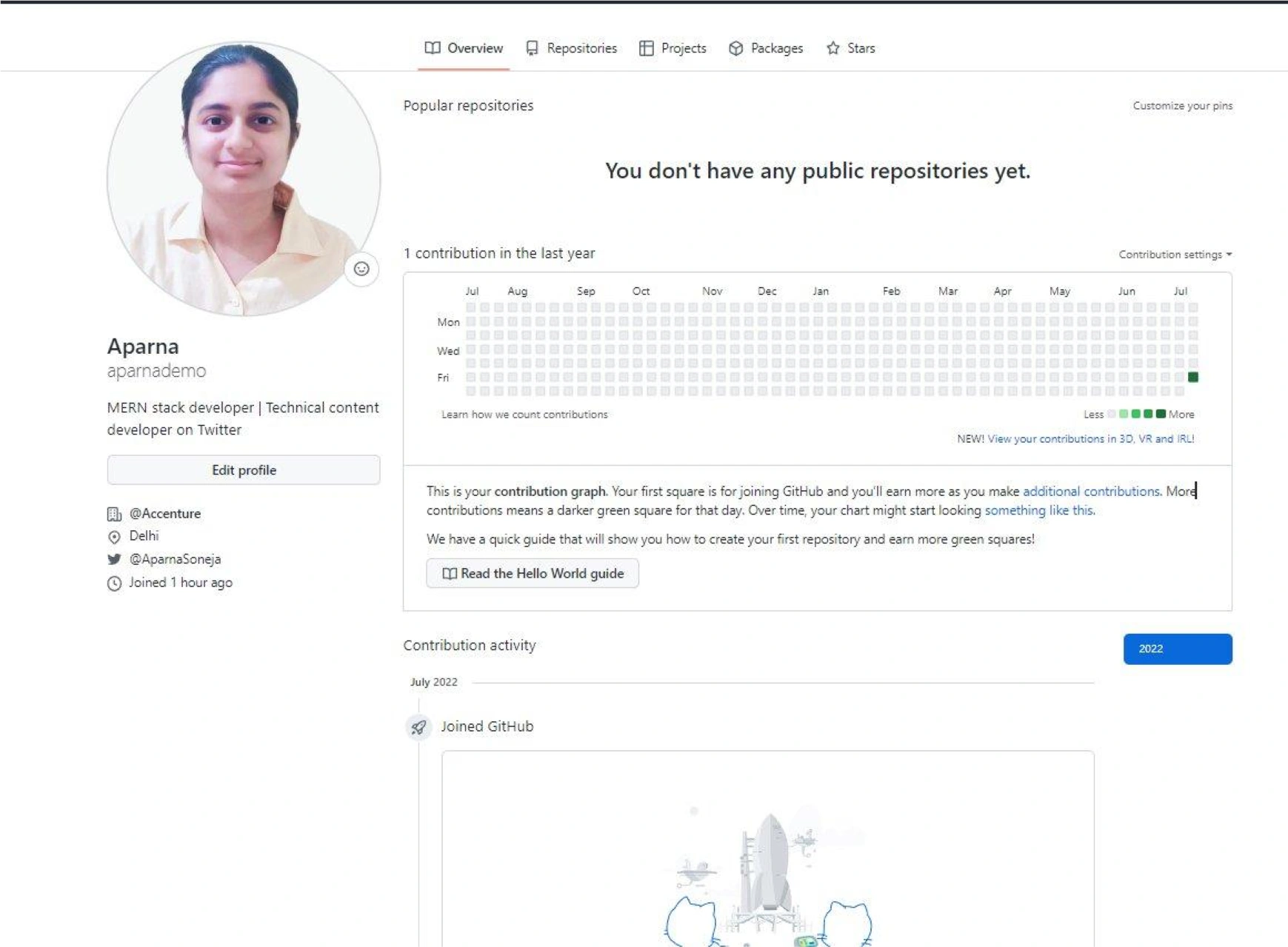Open the @AparnaSoneja Twitter link
The width and height of the screenshot is (1288, 947).
click(175, 559)
